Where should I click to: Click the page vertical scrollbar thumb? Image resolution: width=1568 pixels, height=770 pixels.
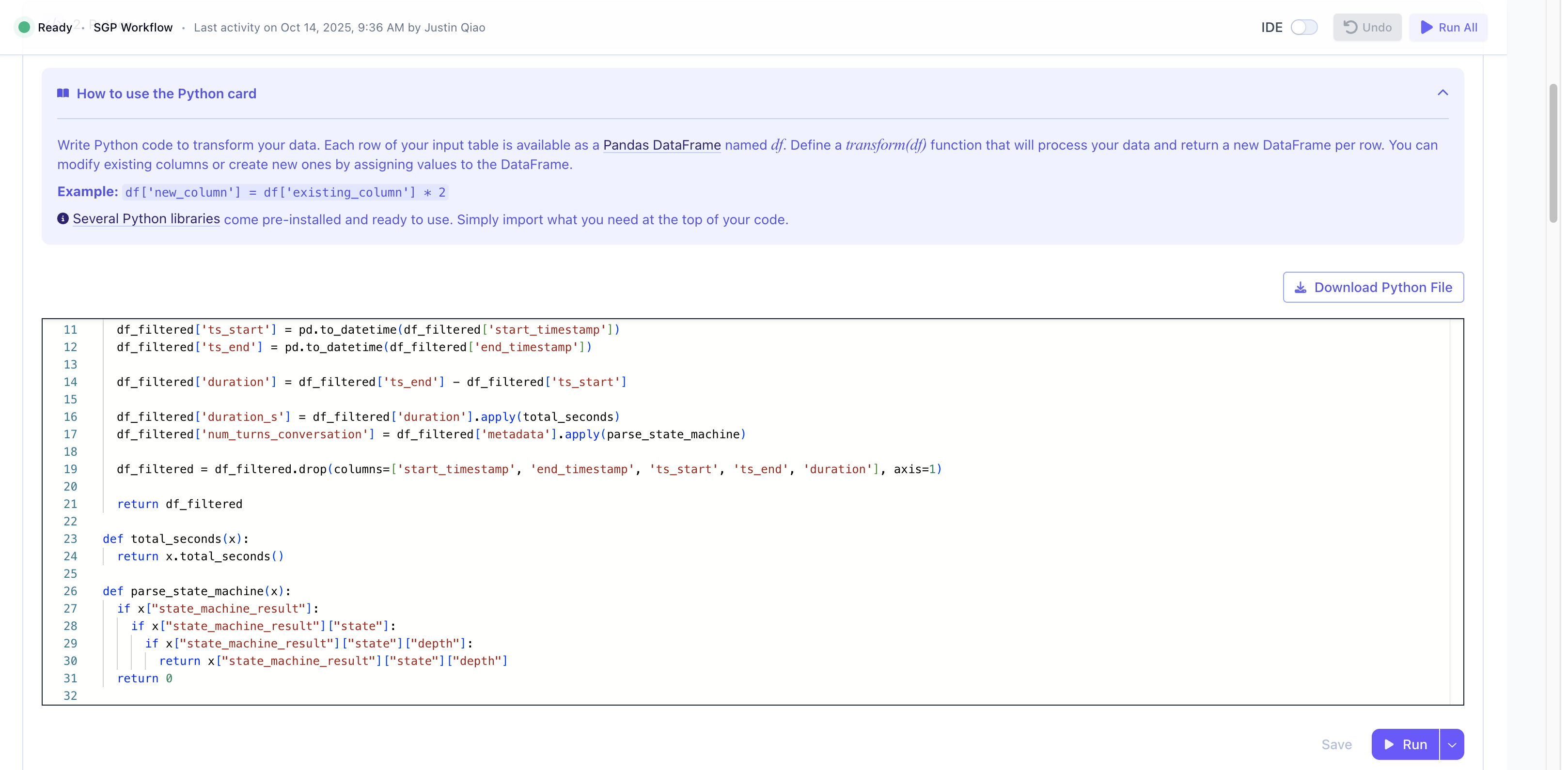[x=1553, y=152]
